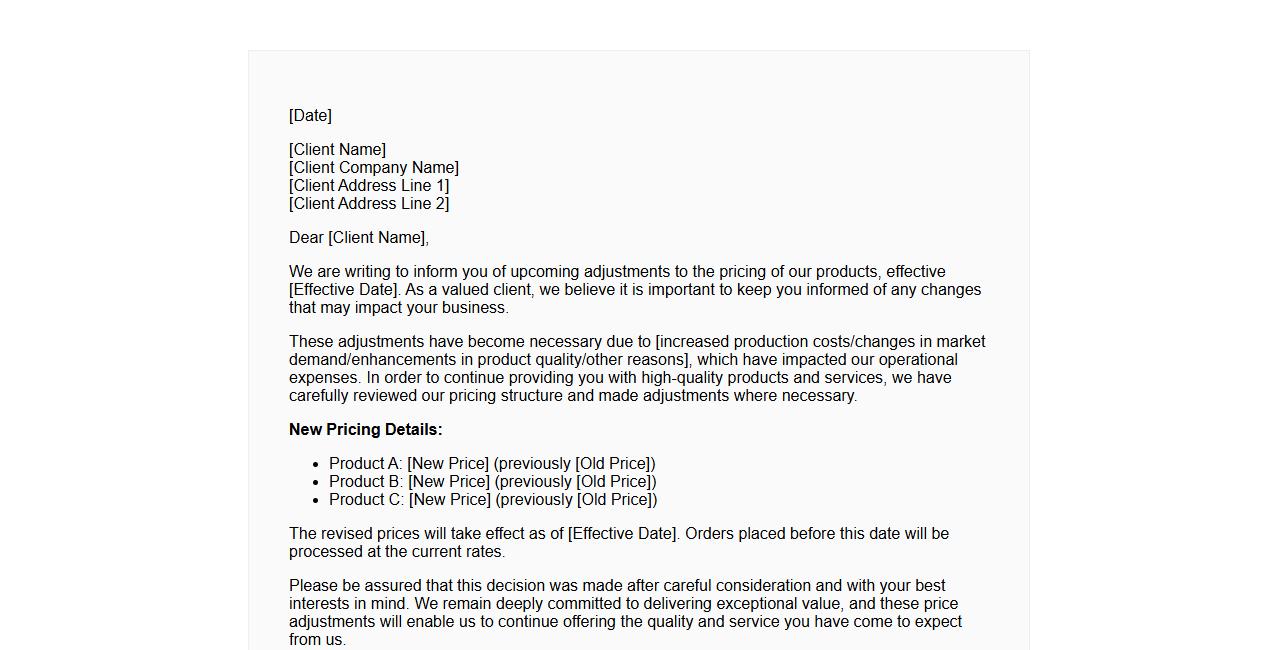The height and width of the screenshot is (650, 1278).
Task: Select the [Client Company Name] line
Action: coord(374,168)
